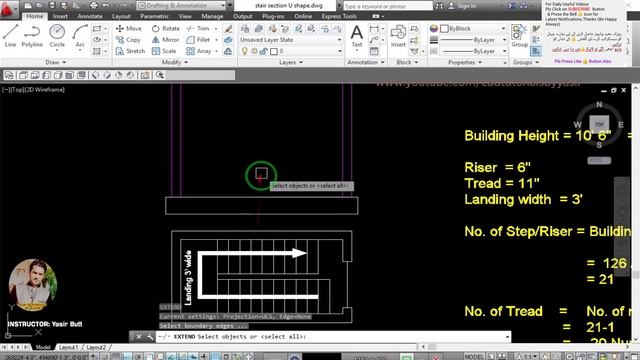640x360 pixels.
Task: Expand the Annotation panel
Action: point(366,62)
